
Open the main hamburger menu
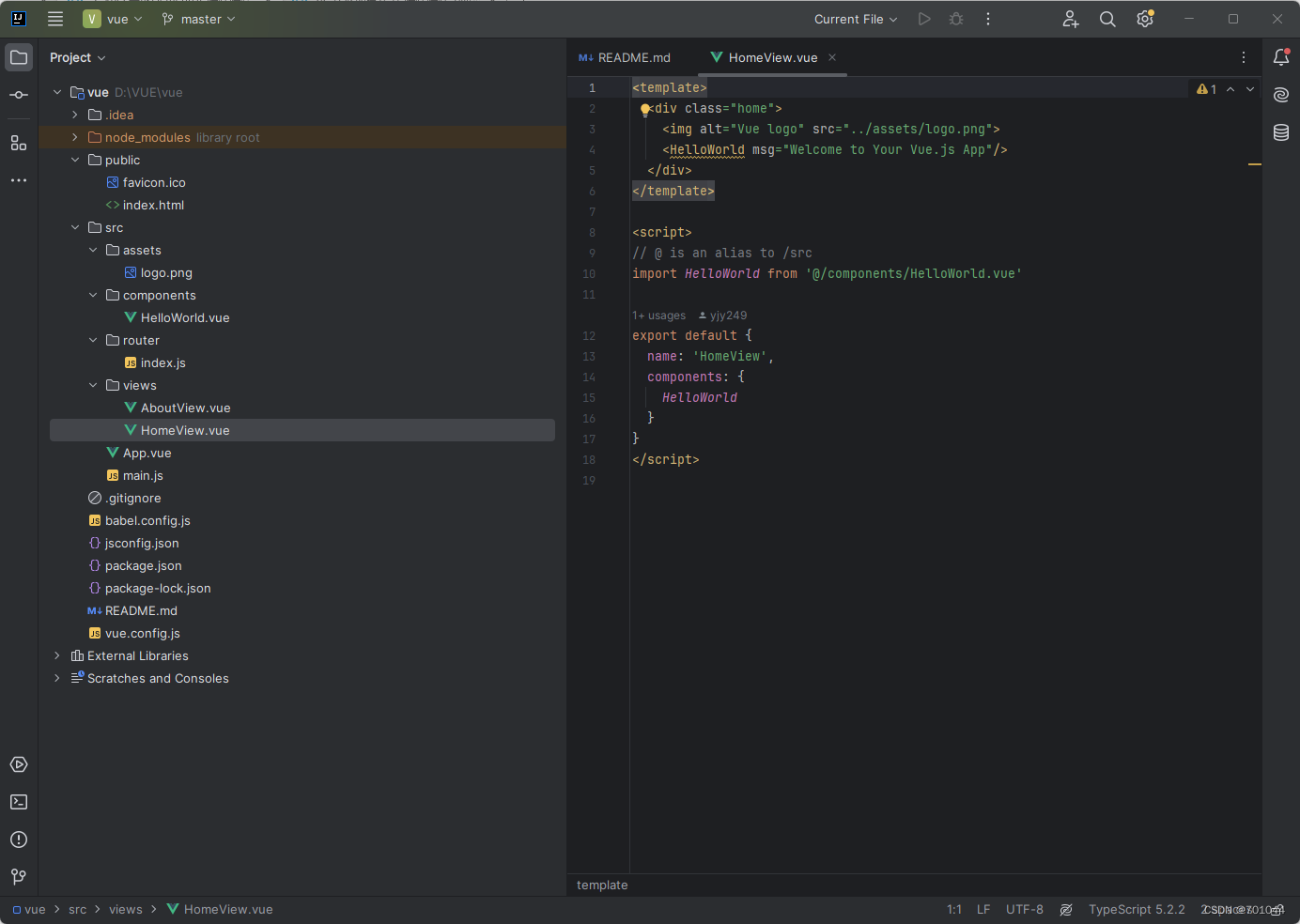click(55, 19)
